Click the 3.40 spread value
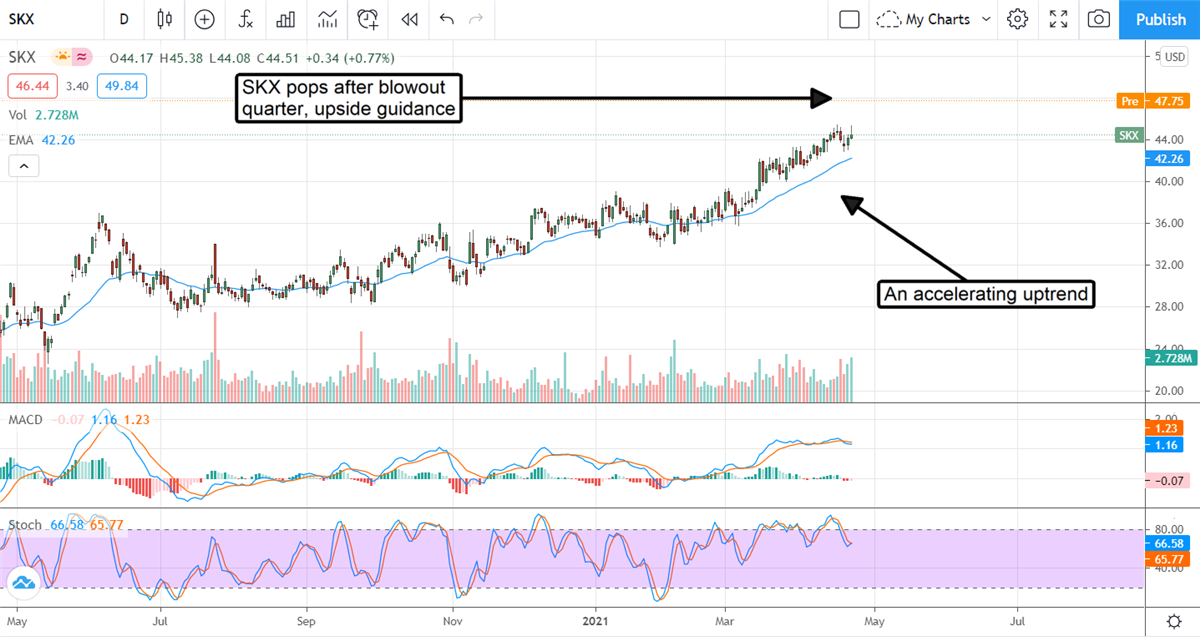Screen dimensions: 1200x641 (77, 87)
